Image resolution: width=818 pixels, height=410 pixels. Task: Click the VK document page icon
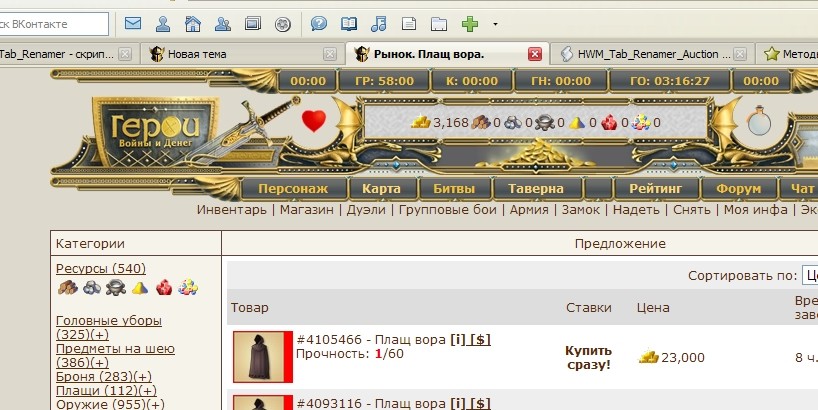click(409, 24)
